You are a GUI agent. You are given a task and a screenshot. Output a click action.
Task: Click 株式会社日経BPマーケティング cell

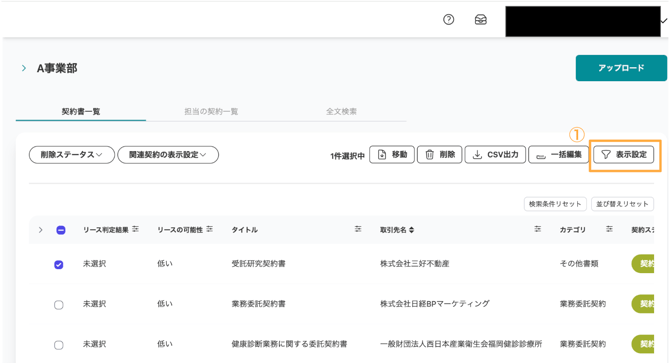(435, 304)
